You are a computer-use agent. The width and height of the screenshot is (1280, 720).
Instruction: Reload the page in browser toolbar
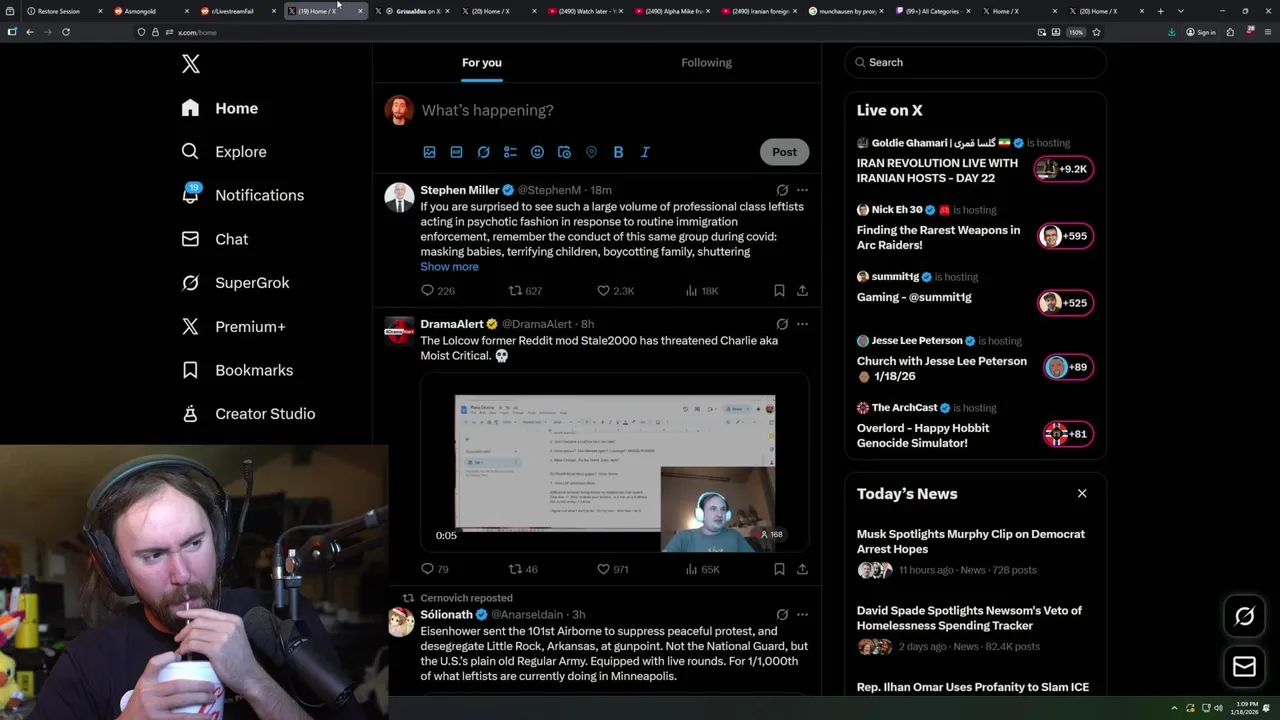66,32
